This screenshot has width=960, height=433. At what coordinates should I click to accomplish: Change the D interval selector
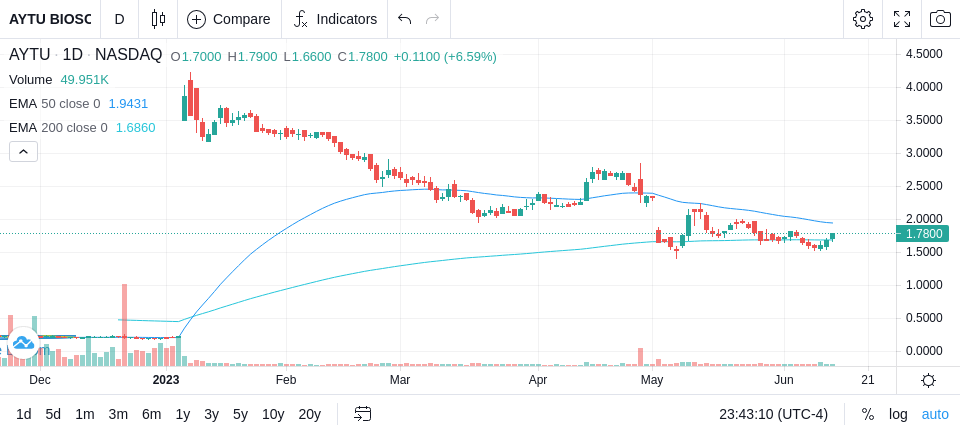click(x=119, y=19)
